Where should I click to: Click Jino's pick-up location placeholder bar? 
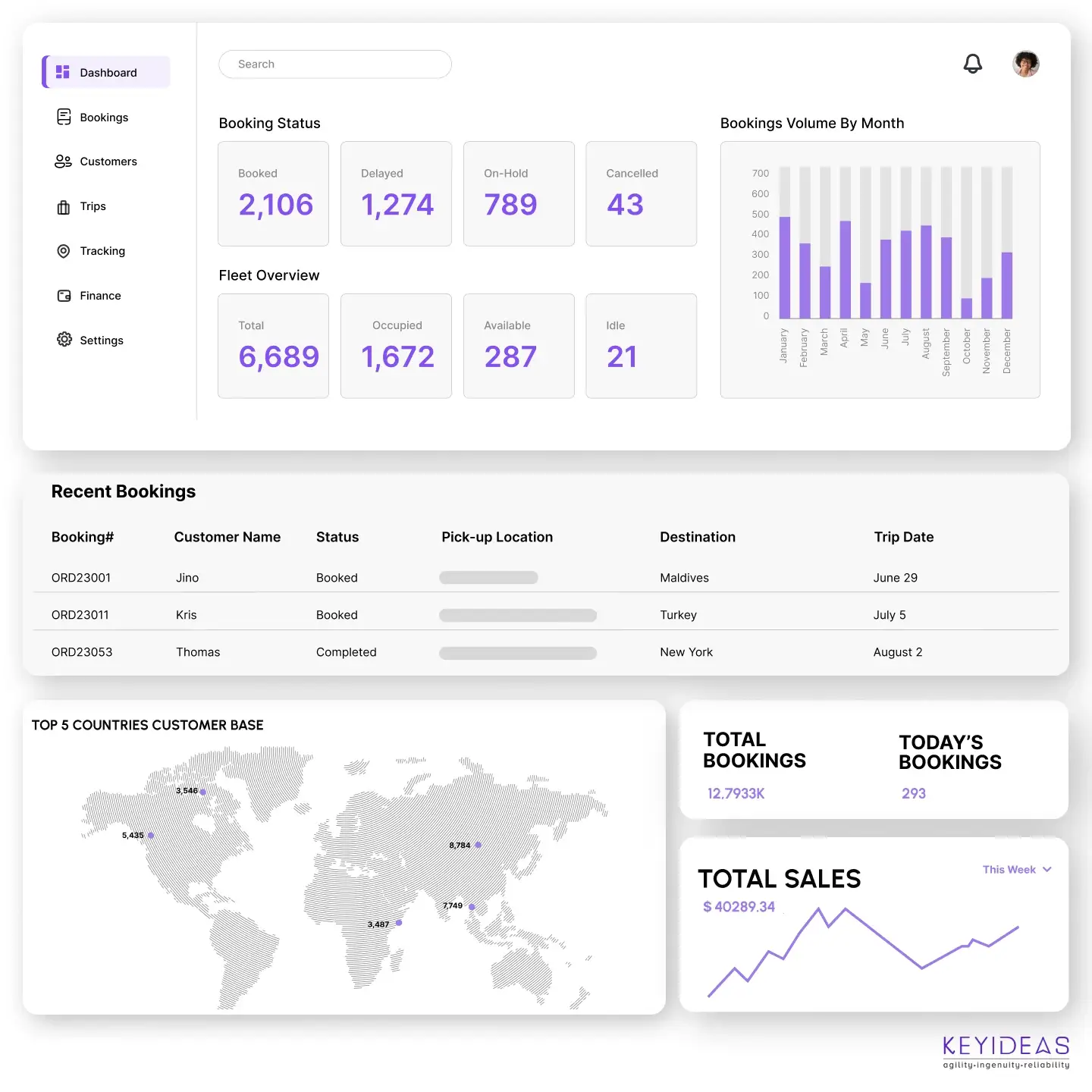488,578
